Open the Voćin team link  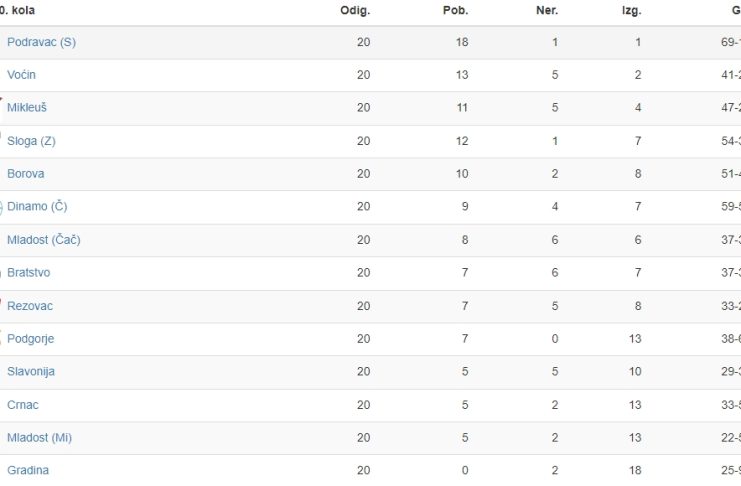tap(21, 75)
